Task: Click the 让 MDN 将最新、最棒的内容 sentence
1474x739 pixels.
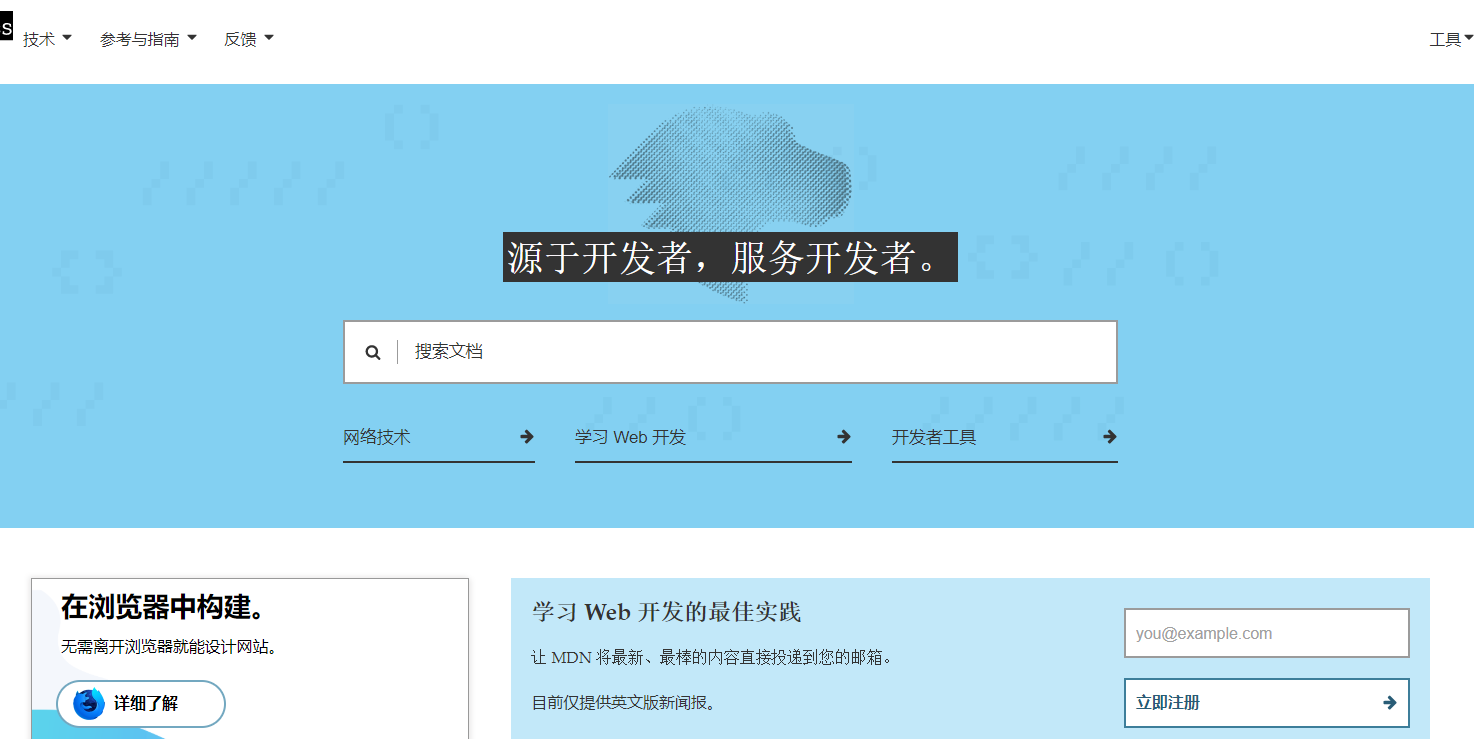Action: [x=711, y=658]
